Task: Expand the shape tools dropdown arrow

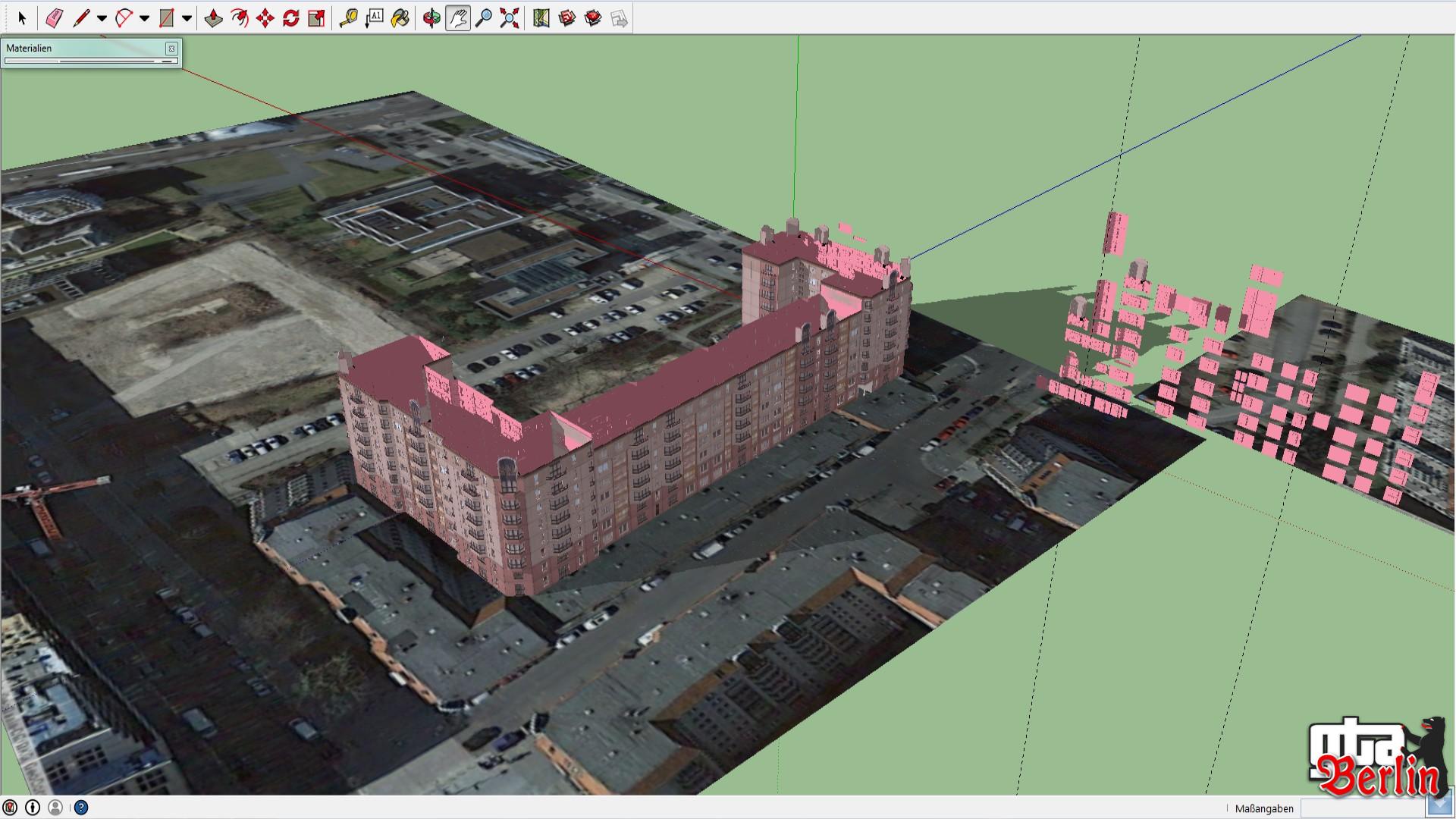Action: (x=187, y=18)
